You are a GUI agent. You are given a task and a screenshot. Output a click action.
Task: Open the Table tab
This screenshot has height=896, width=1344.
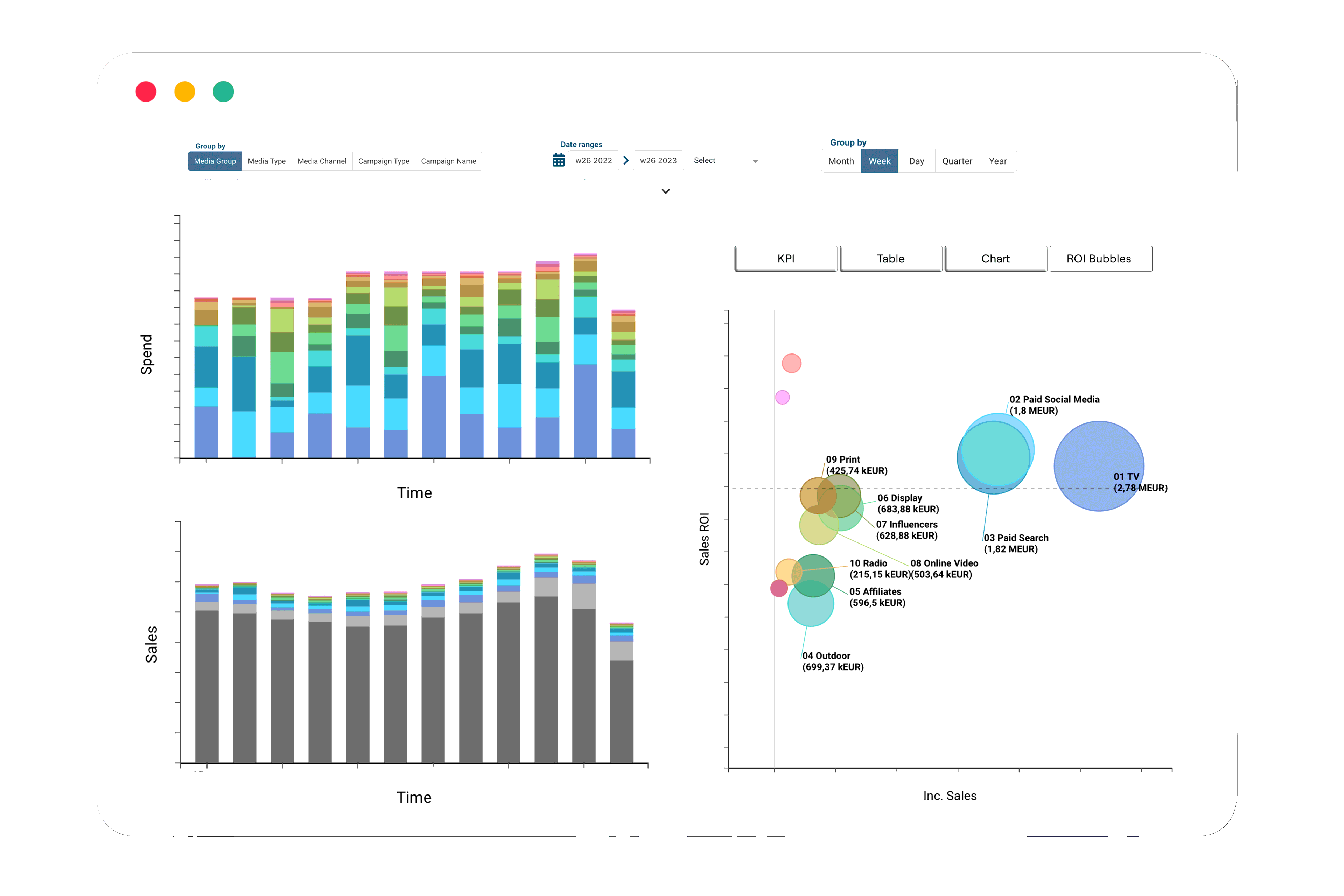tap(891, 259)
